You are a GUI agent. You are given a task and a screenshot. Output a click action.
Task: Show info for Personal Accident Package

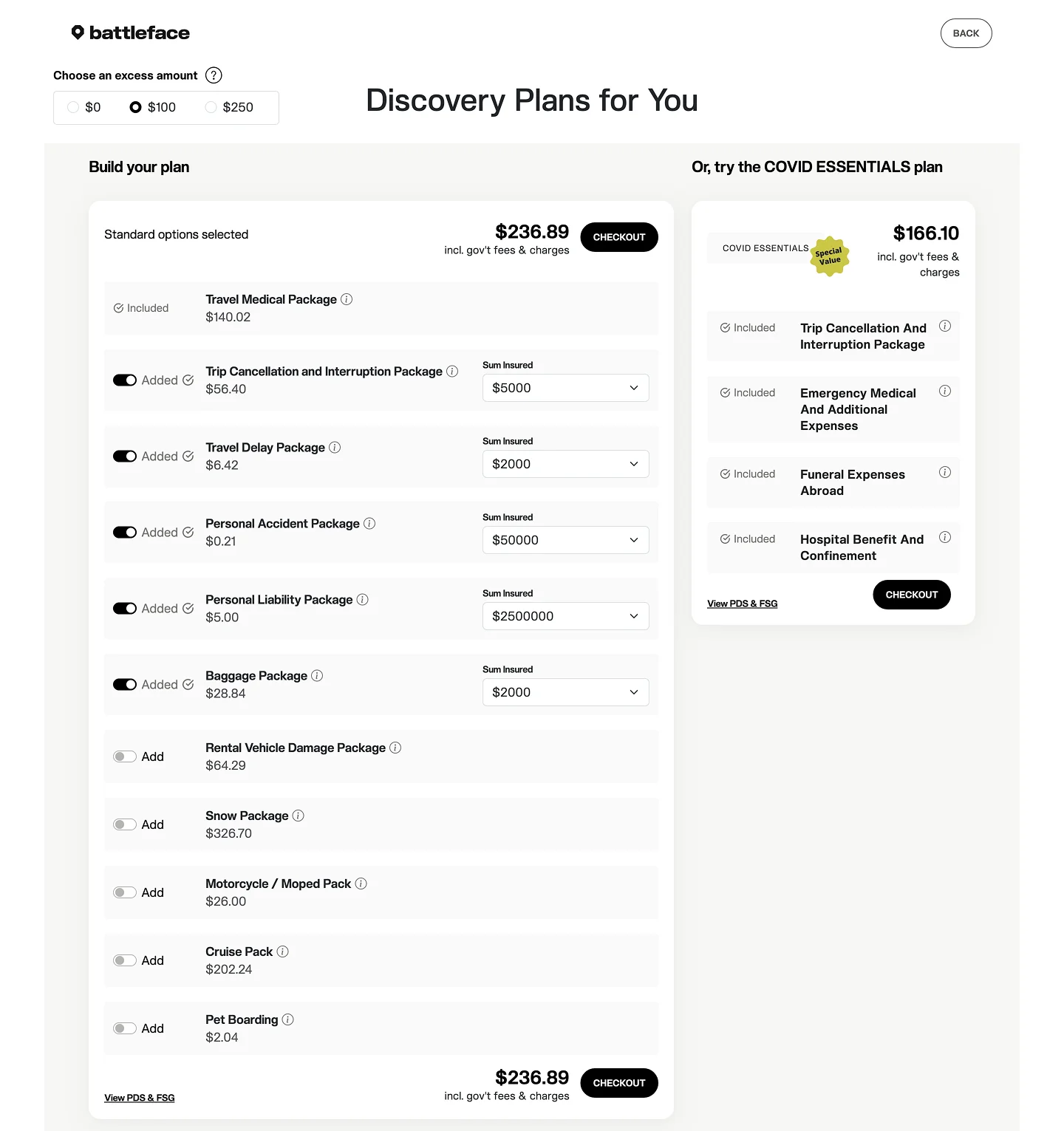(x=369, y=523)
